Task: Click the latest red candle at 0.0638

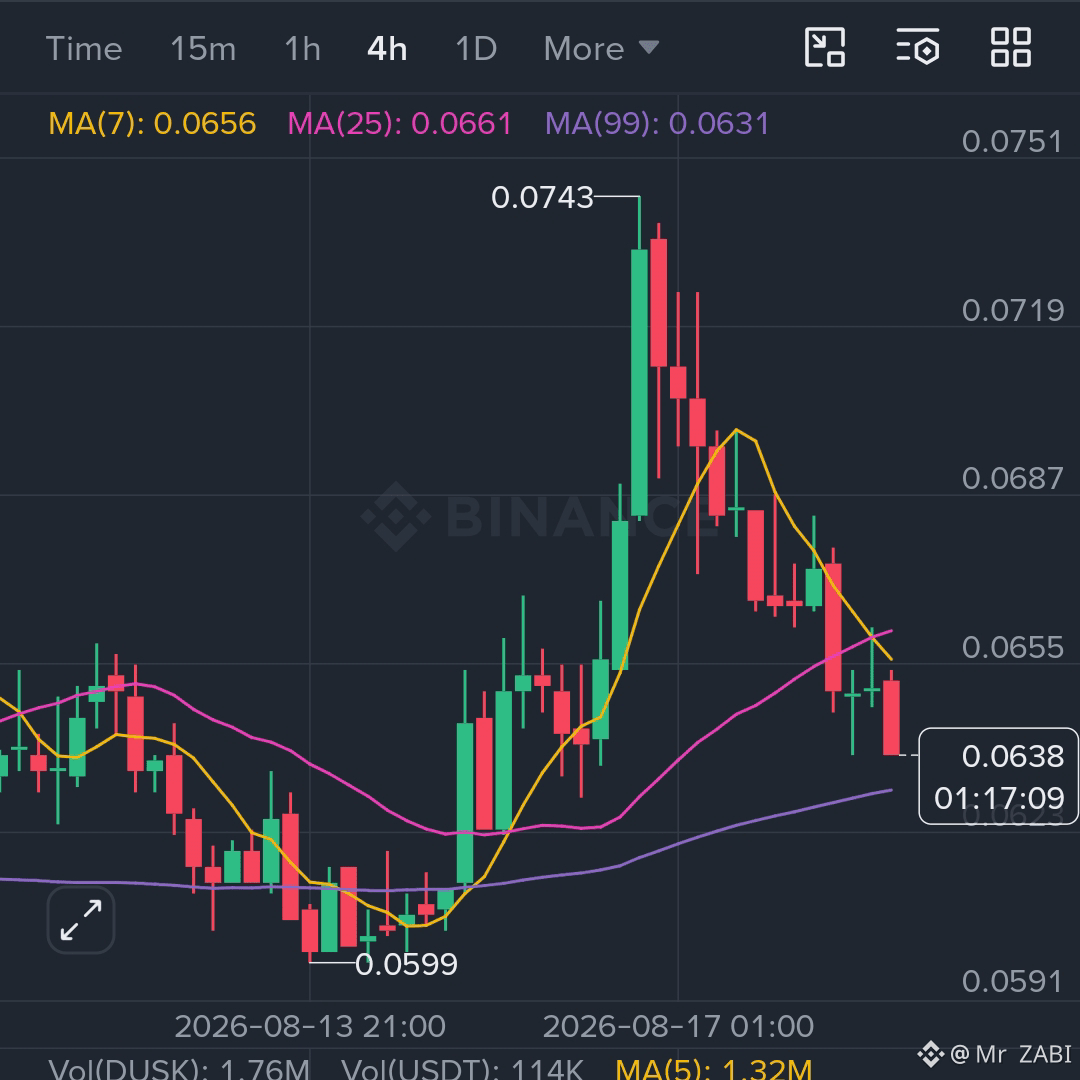Action: [x=891, y=717]
